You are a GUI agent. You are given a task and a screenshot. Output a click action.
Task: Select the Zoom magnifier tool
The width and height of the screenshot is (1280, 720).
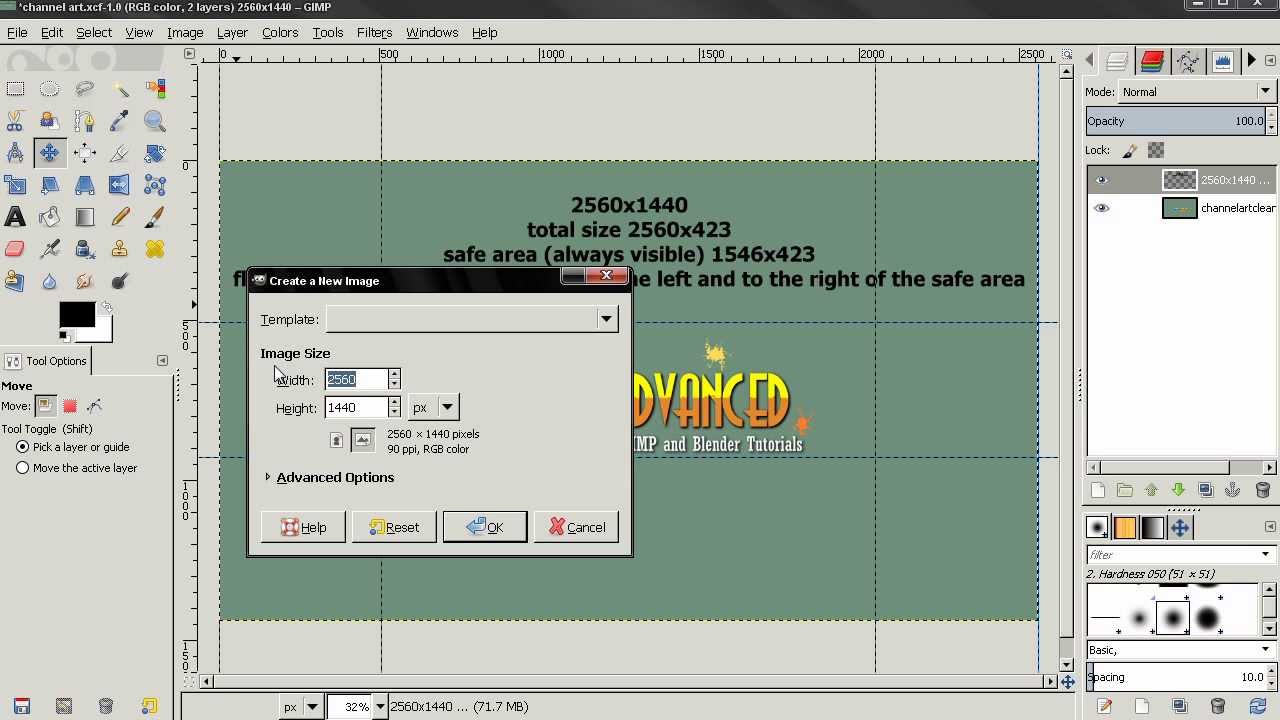154,121
